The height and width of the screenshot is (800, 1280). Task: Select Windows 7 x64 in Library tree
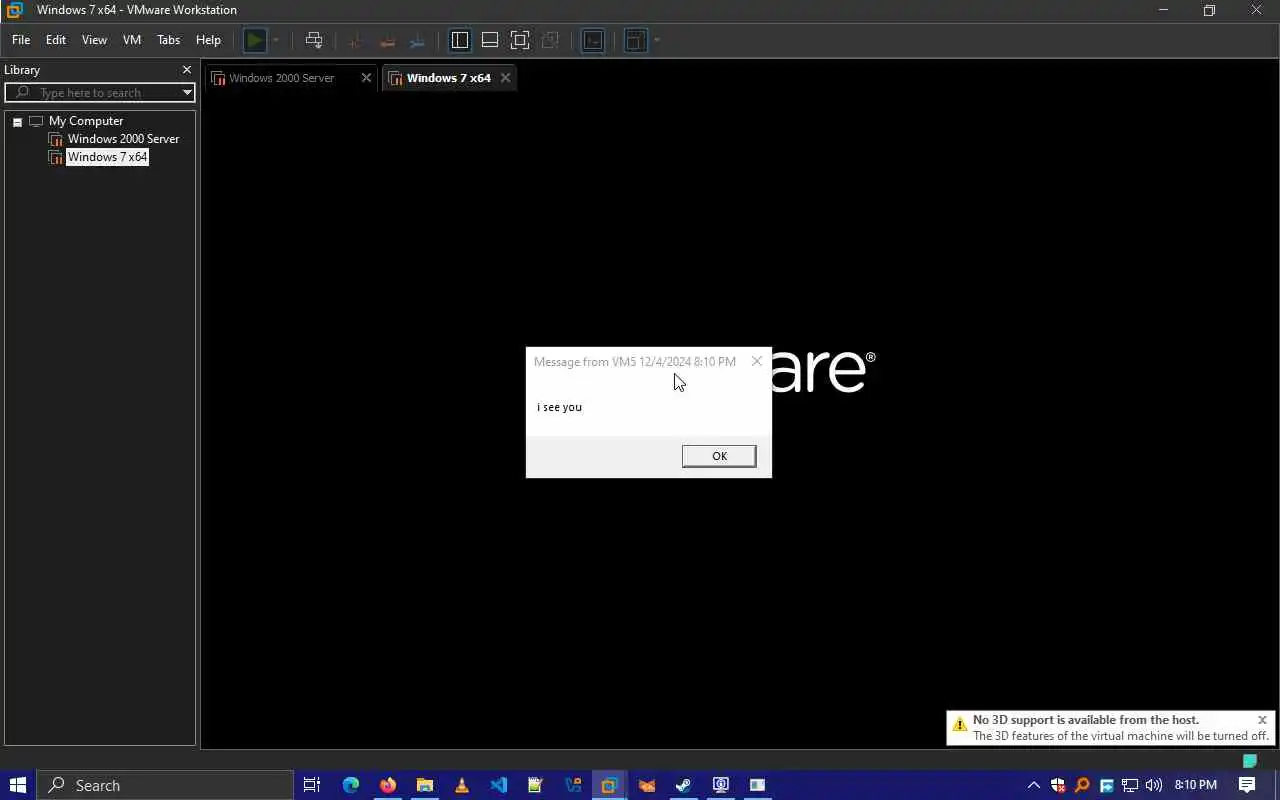click(107, 157)
